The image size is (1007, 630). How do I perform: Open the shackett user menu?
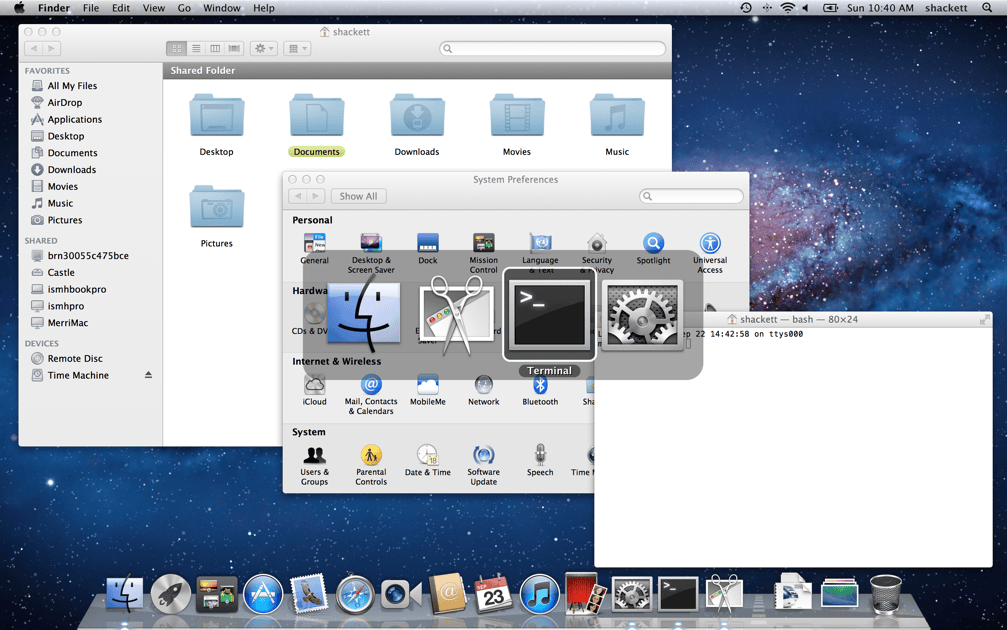click(946, 8)
